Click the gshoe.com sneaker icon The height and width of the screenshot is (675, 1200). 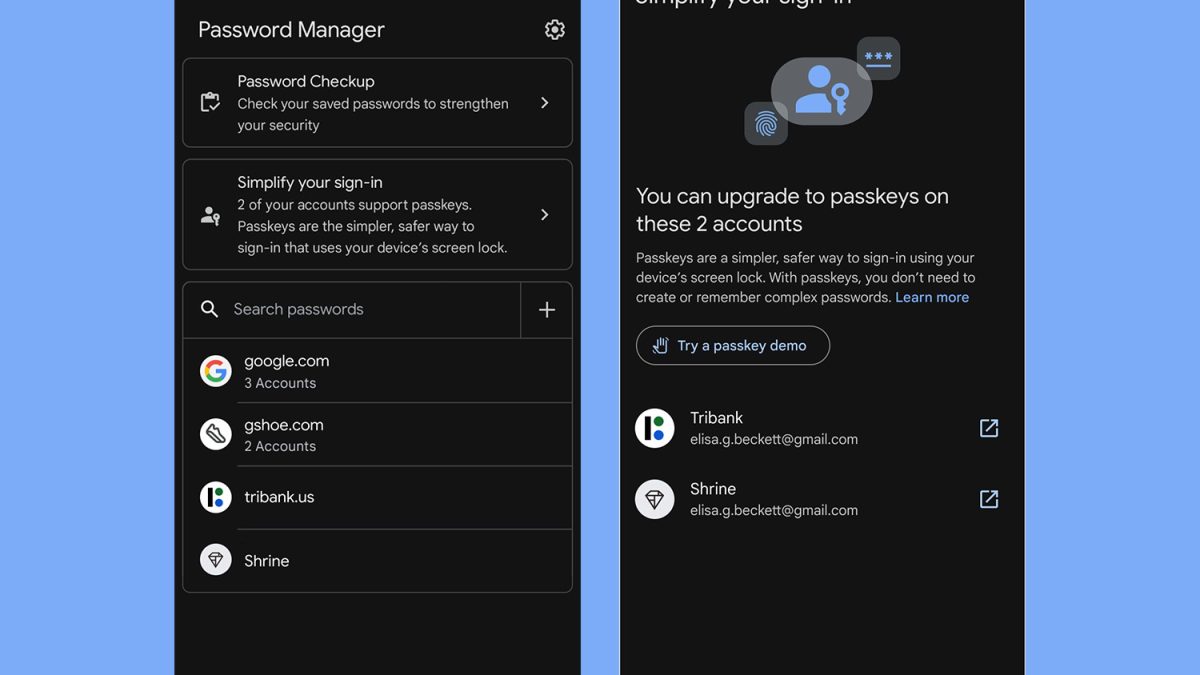[216, 434]
